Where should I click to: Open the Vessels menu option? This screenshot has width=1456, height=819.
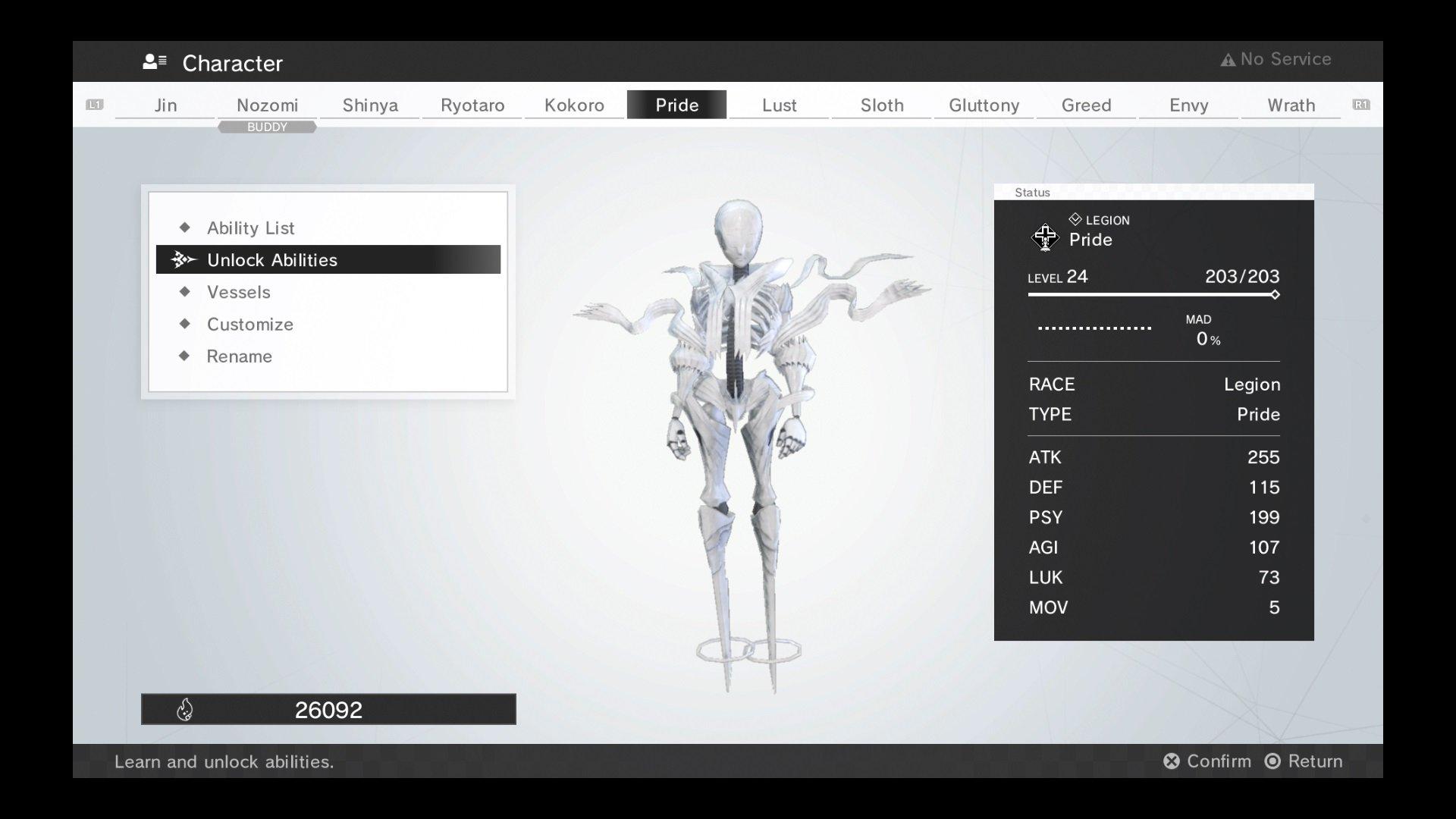pyautogui.click(x=238, y=293)
